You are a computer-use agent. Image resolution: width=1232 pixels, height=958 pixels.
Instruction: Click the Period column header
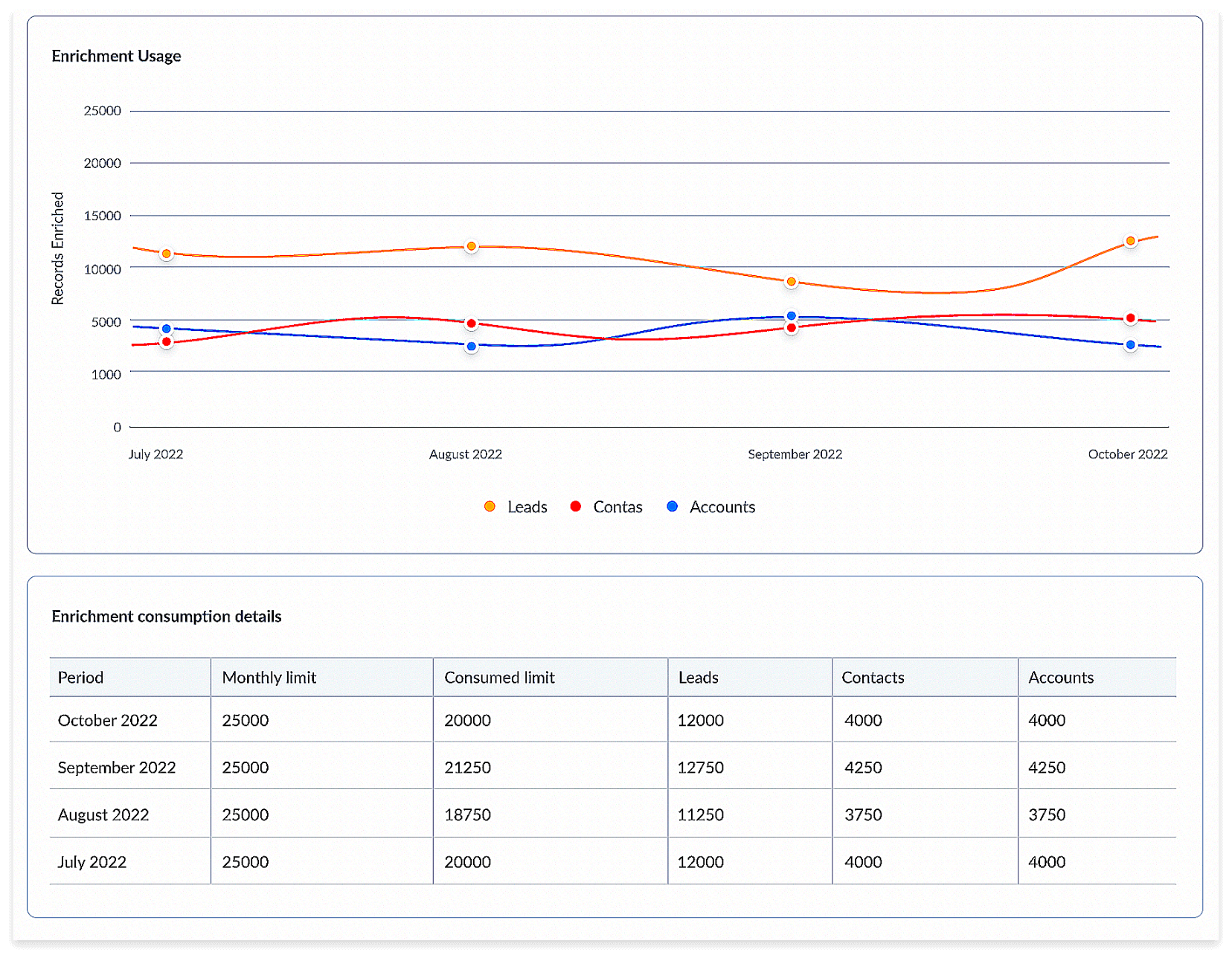pyautogui.click(x=130, y=678)
